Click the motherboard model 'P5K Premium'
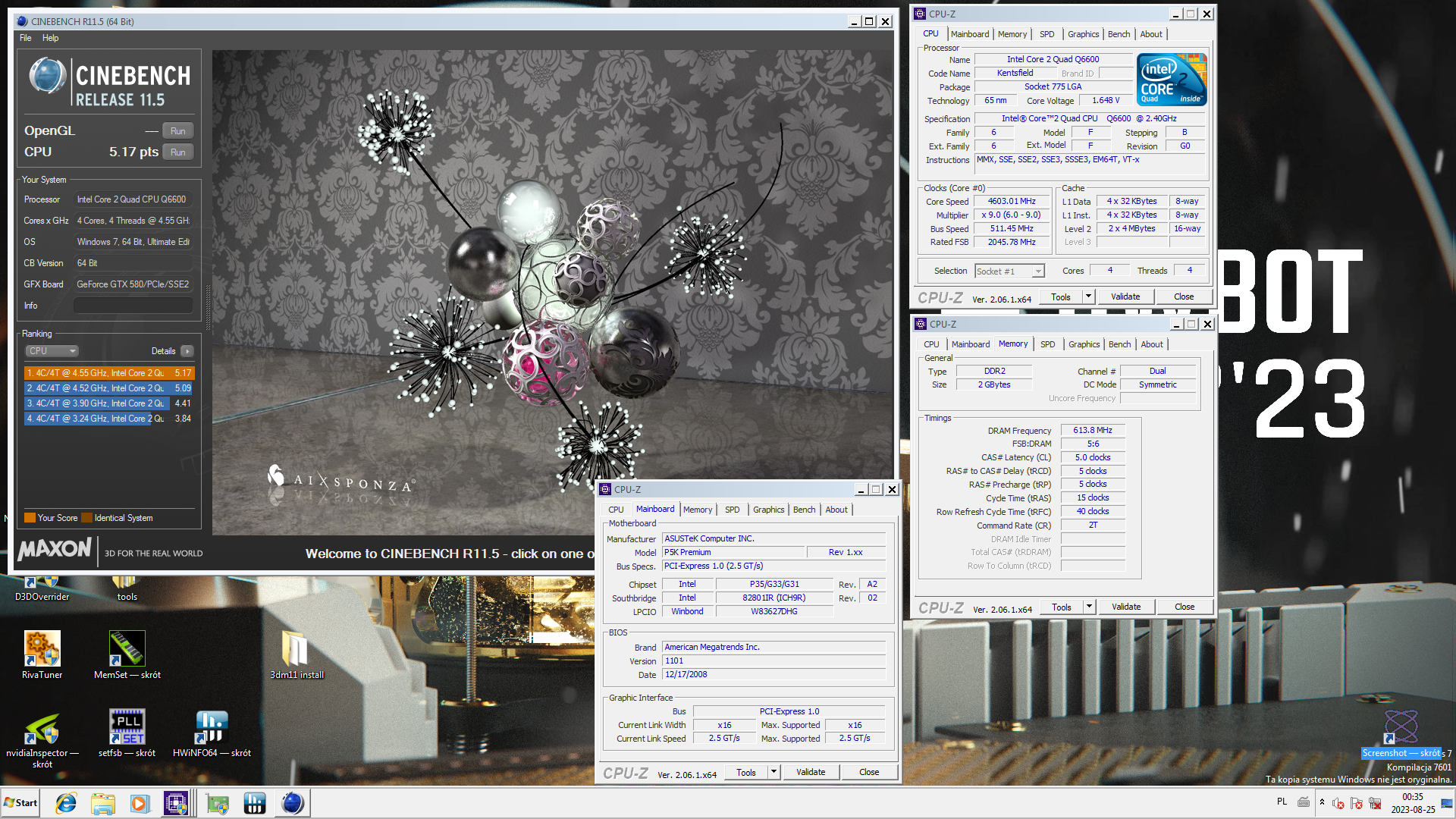The height and width of the screenshot is (819, 1456). pyautogui.click(x=733, y=552)
